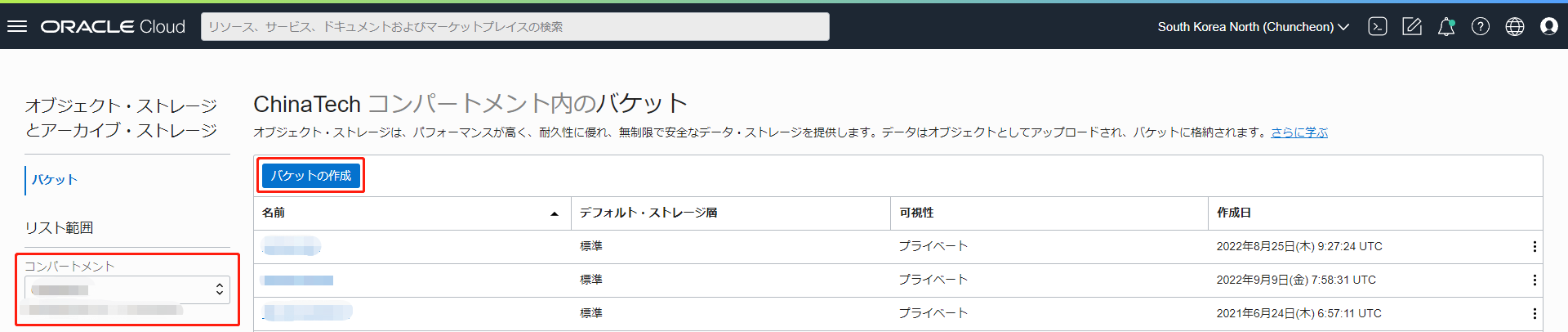This screenshot has height=332, width=1568.
Task: Click the search resources input field
Action: [515, 27]
